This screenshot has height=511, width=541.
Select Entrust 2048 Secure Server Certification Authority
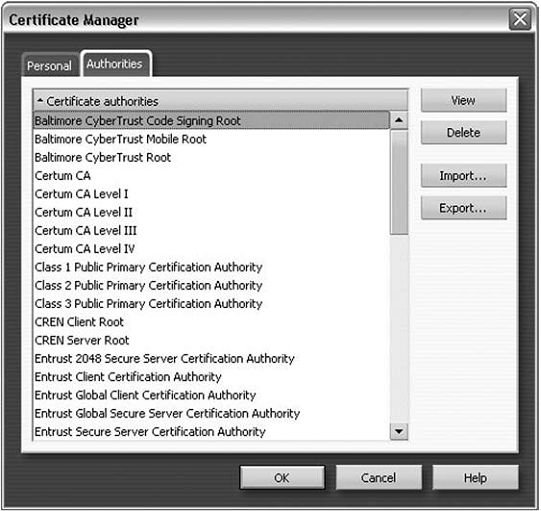(x=212, y=358)
